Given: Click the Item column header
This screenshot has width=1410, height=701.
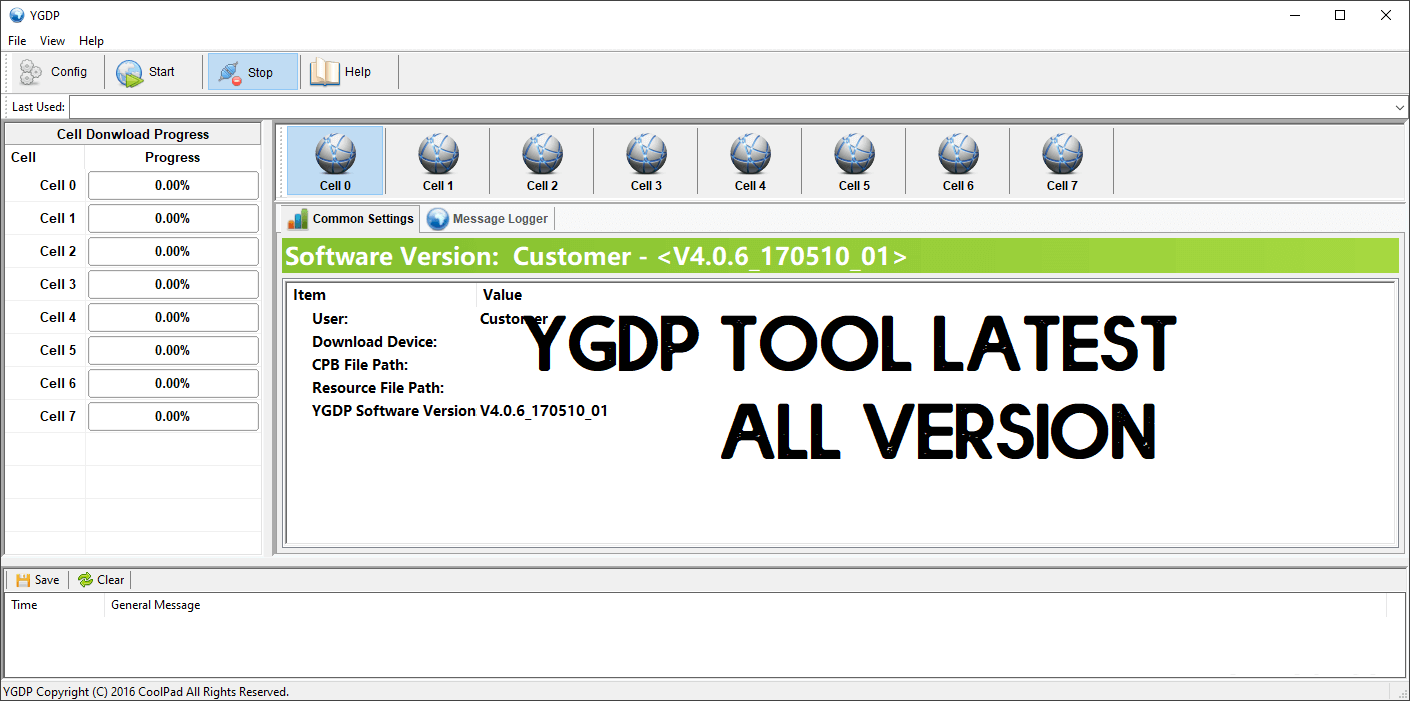Looking at the screenshot, I should tap(383, 295).
